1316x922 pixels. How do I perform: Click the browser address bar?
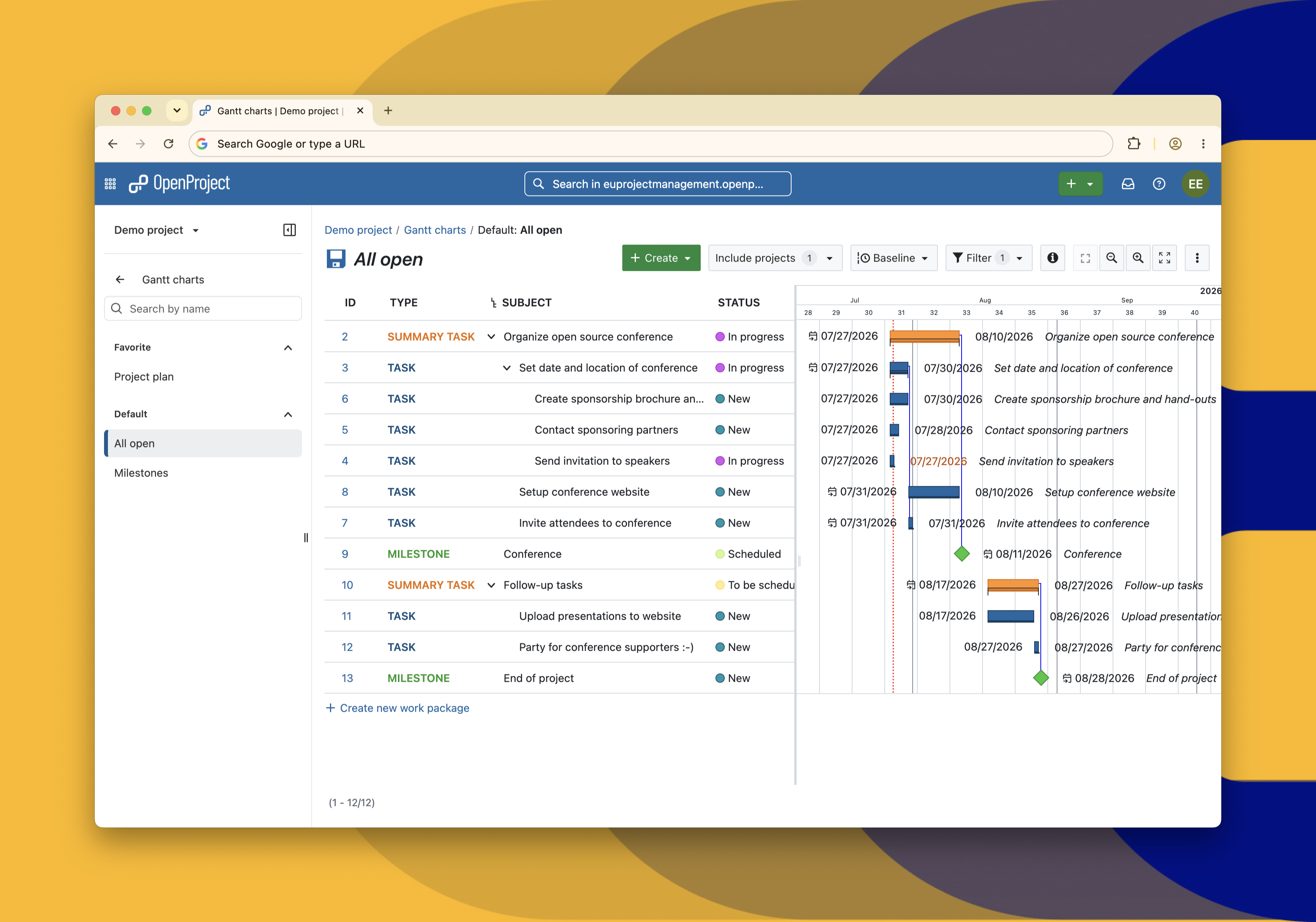pyautogui.click(x=651, y=144)
